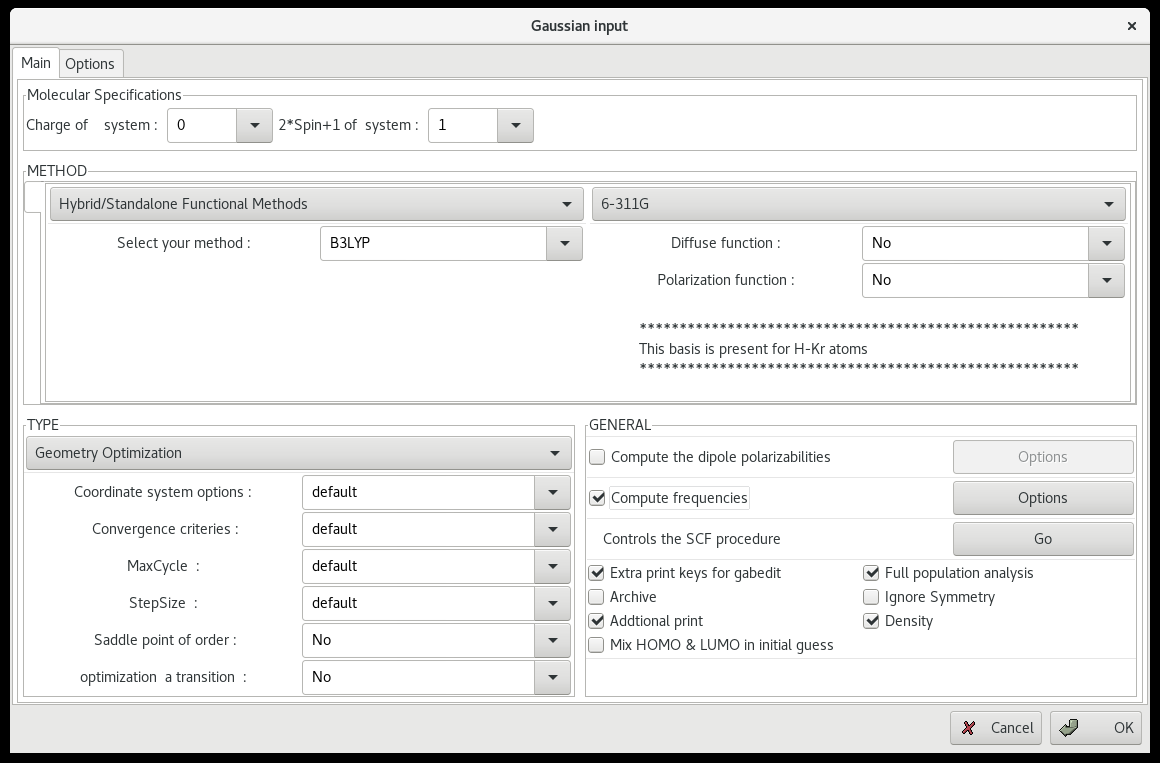The width and height of the screenshot is (1160, 763).
Task: Open the Diffuse function dropdown
Action: coord(1106,243)
